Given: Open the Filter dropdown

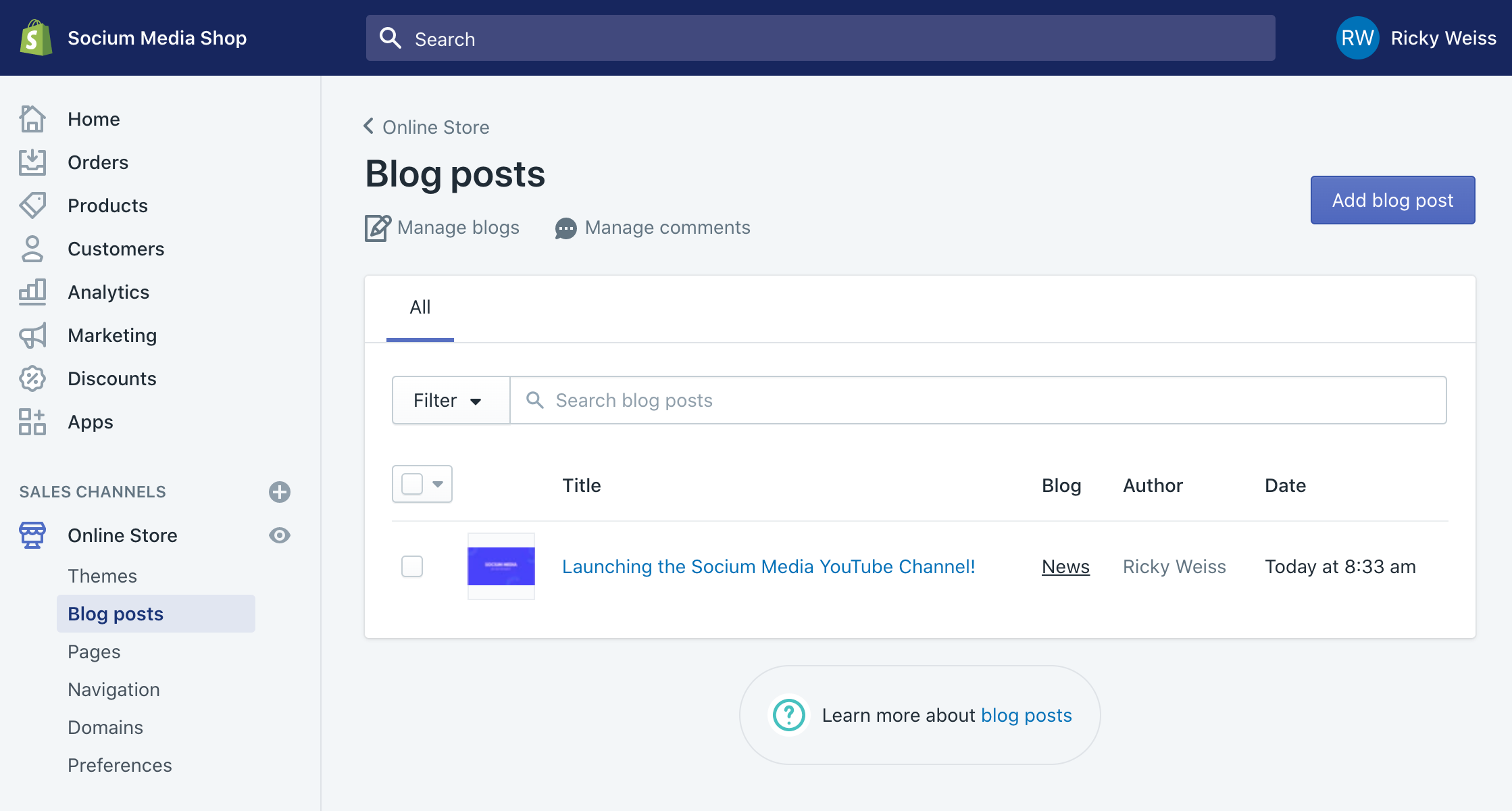Looking at the screenshot, I should pyautogui.click(x=451, y=400).
